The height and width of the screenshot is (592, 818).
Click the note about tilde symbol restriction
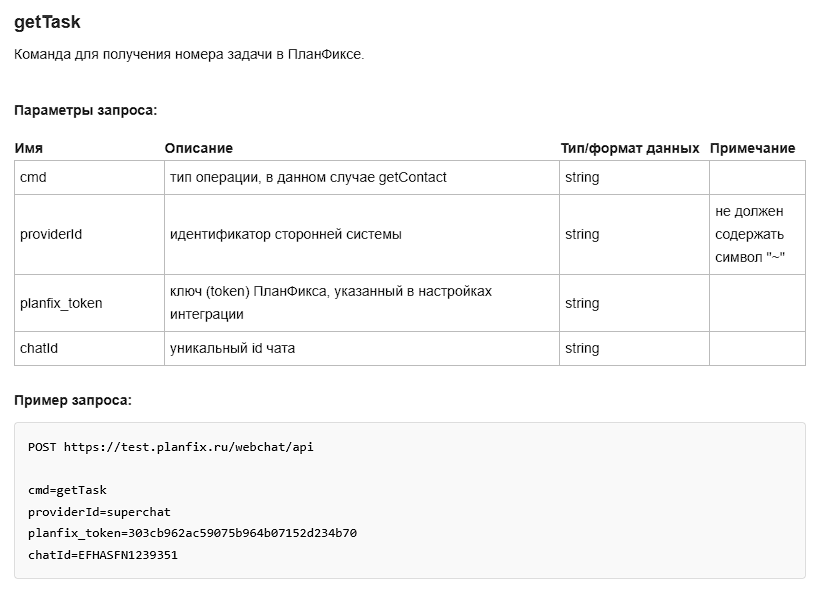[x=750, y=234]
